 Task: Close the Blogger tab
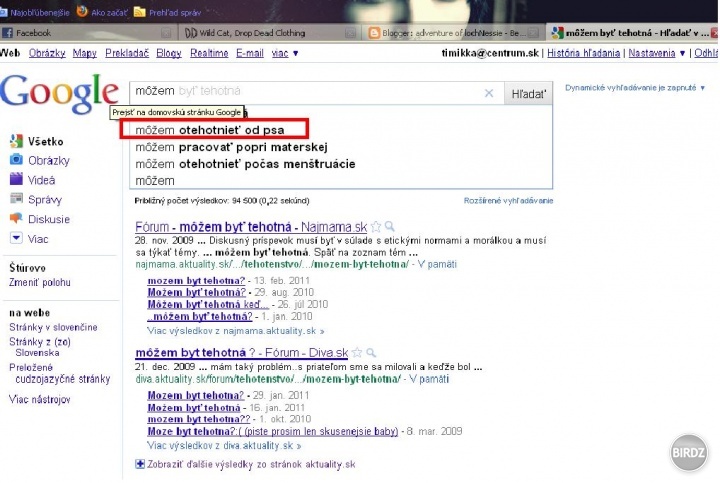tap(533, 33)
